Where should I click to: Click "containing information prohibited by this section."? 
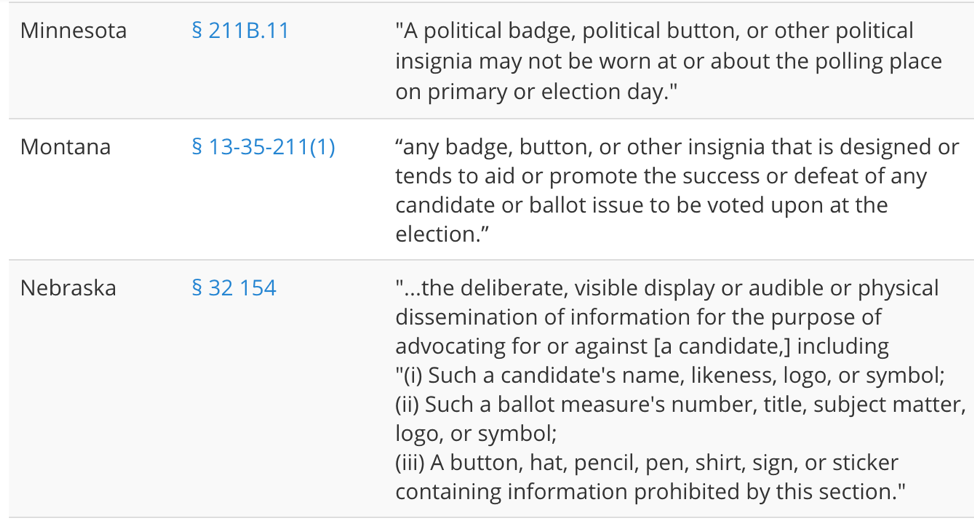(x=650, y=492)
